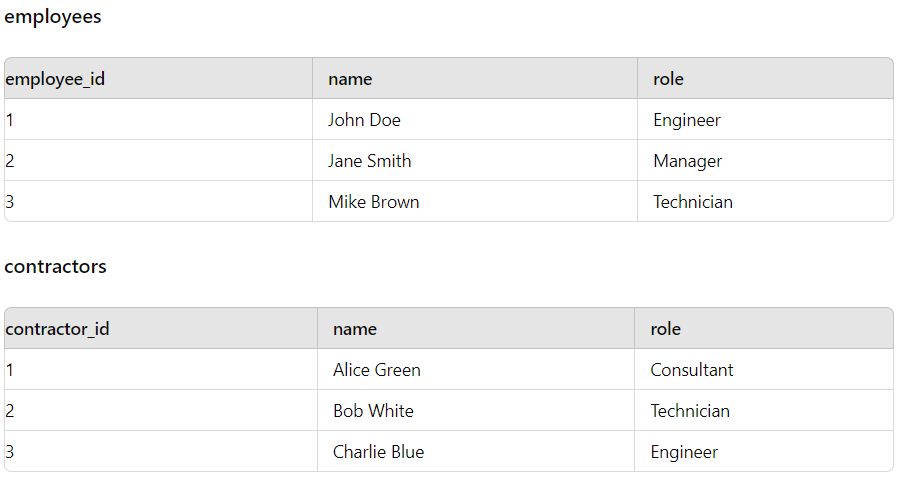Image resolution: width=908 pixels, height=488 pixels.
Task: Click the Consultant role cell
Action: [764, 370]
